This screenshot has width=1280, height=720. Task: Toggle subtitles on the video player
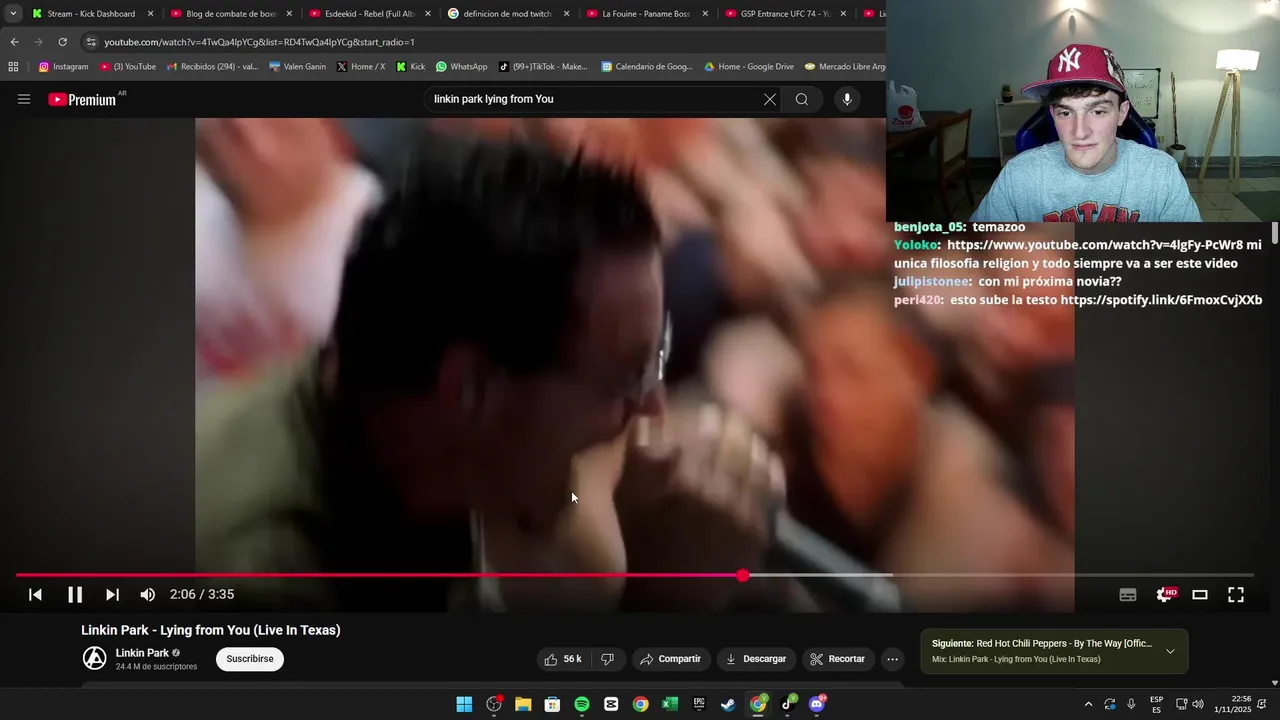tap(1128, 594)
